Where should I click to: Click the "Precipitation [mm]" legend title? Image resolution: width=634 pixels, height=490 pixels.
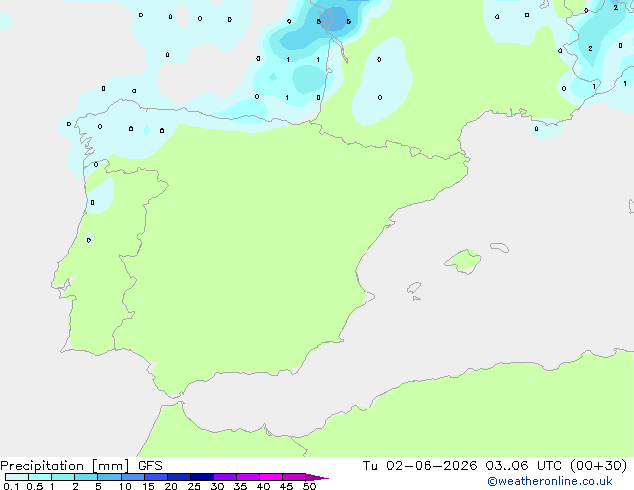[65, 466]
